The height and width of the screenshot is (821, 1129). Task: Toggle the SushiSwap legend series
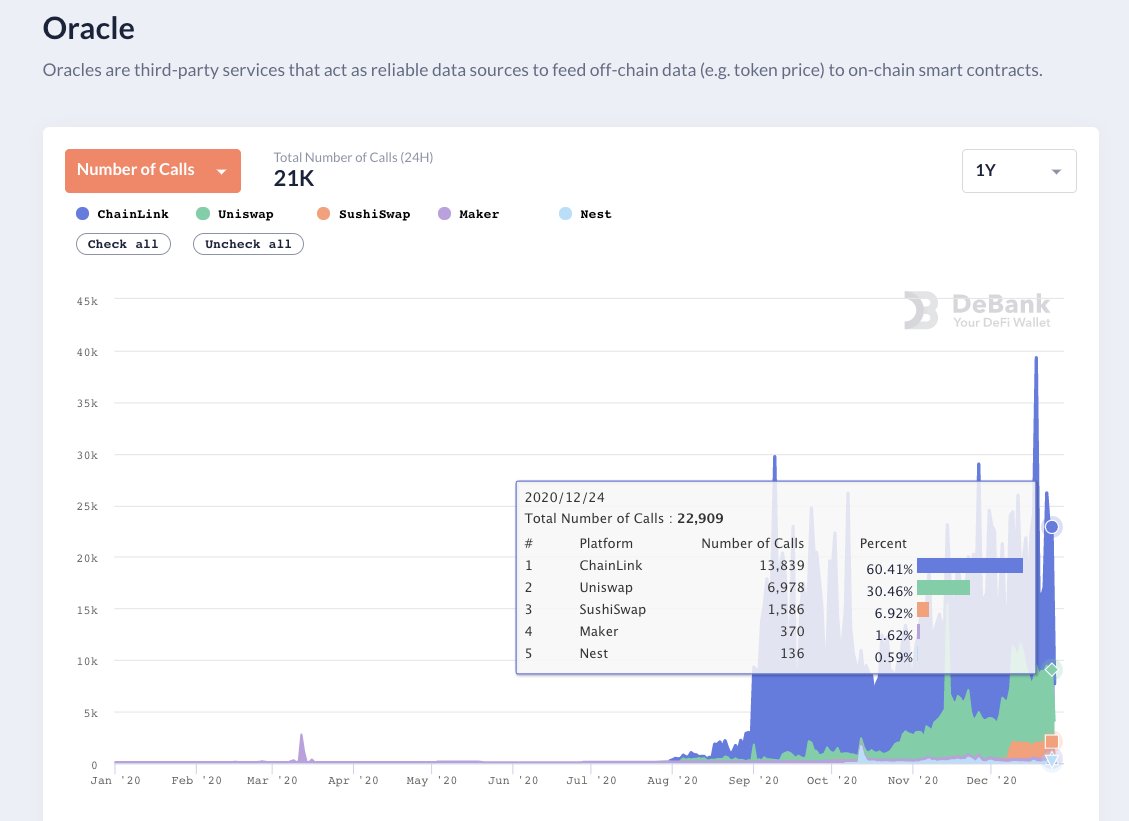coord(364,214)
